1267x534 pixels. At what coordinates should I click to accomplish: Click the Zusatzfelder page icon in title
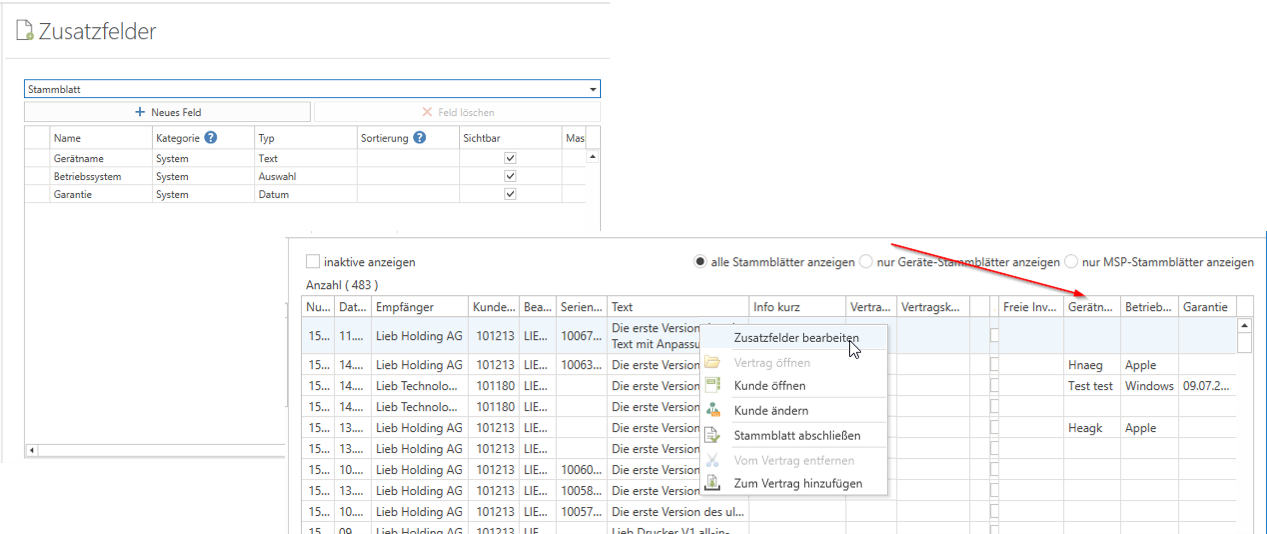[25, 31]
